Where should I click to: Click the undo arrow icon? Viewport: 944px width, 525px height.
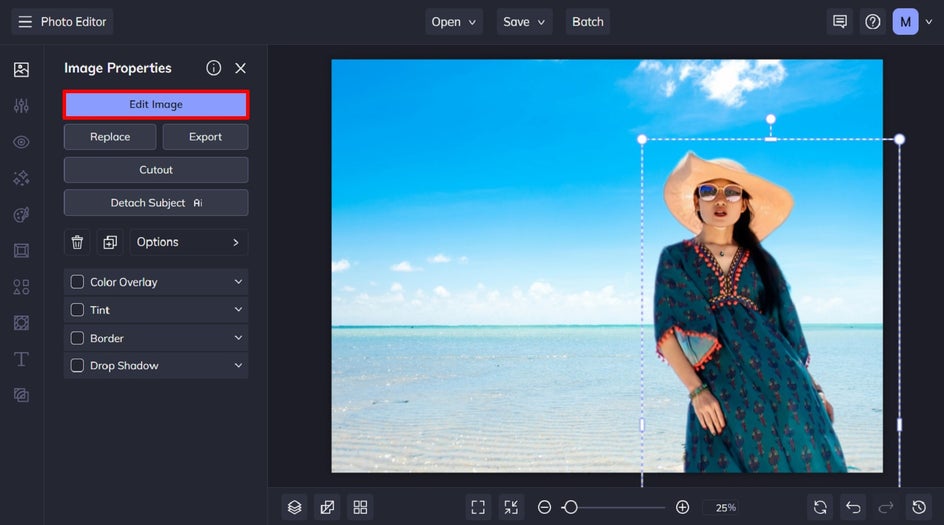[x=852, y=507]
